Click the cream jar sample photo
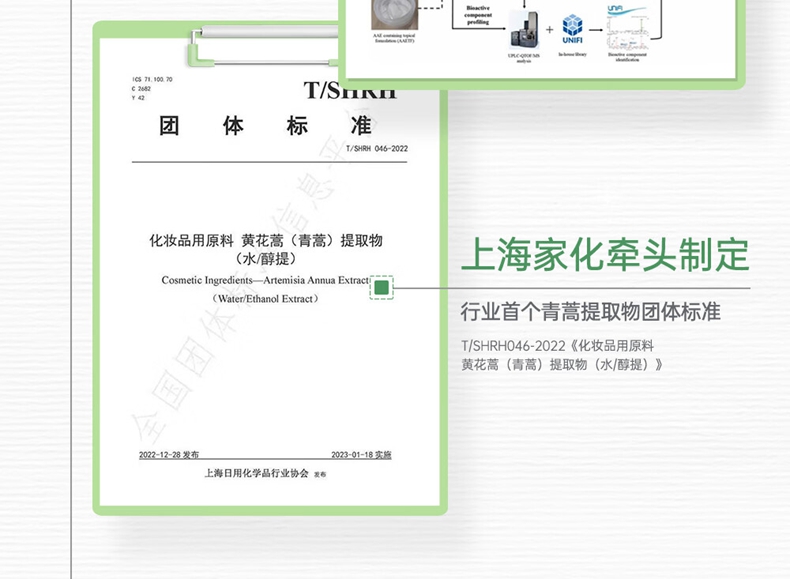 [x=394, y=14]
